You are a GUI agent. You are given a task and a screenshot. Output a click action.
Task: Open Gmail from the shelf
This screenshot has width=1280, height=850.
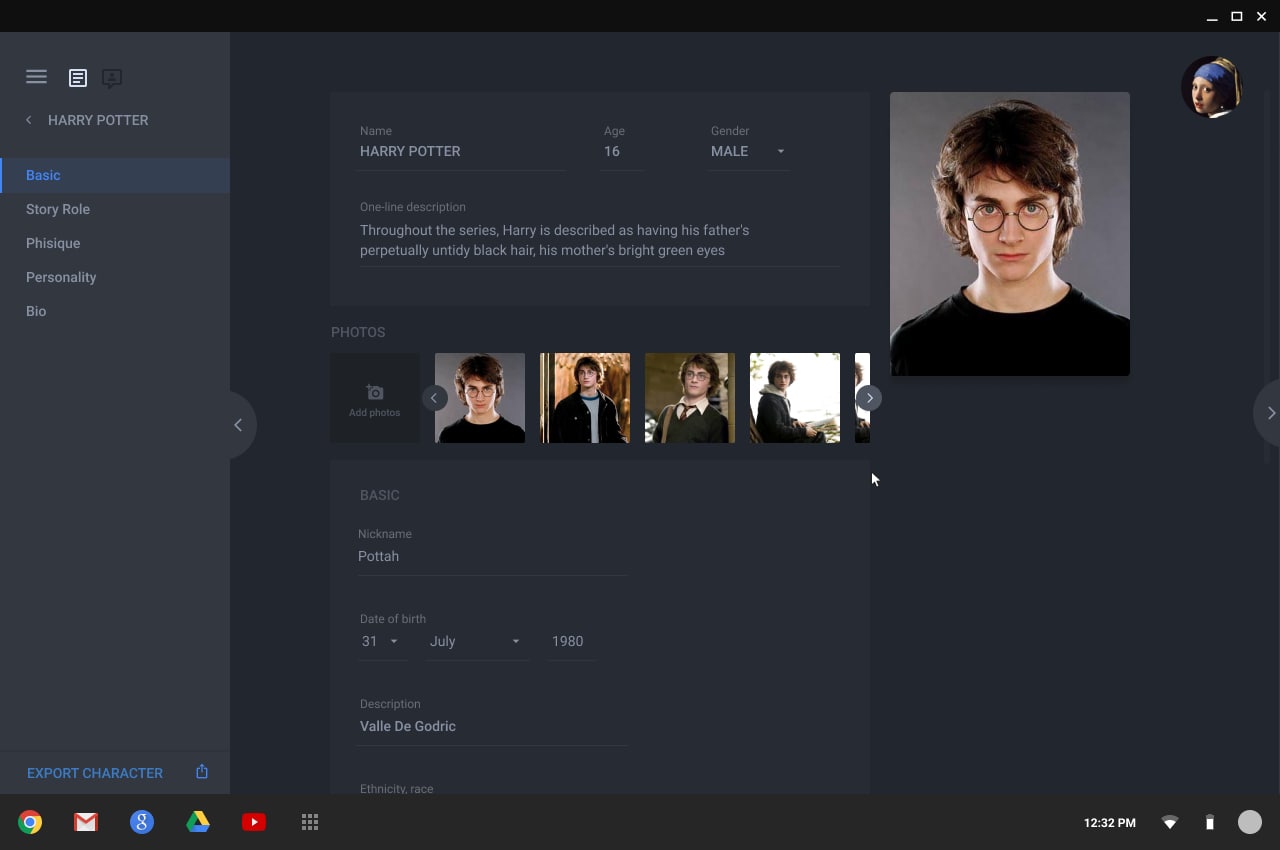click(86, 822)
